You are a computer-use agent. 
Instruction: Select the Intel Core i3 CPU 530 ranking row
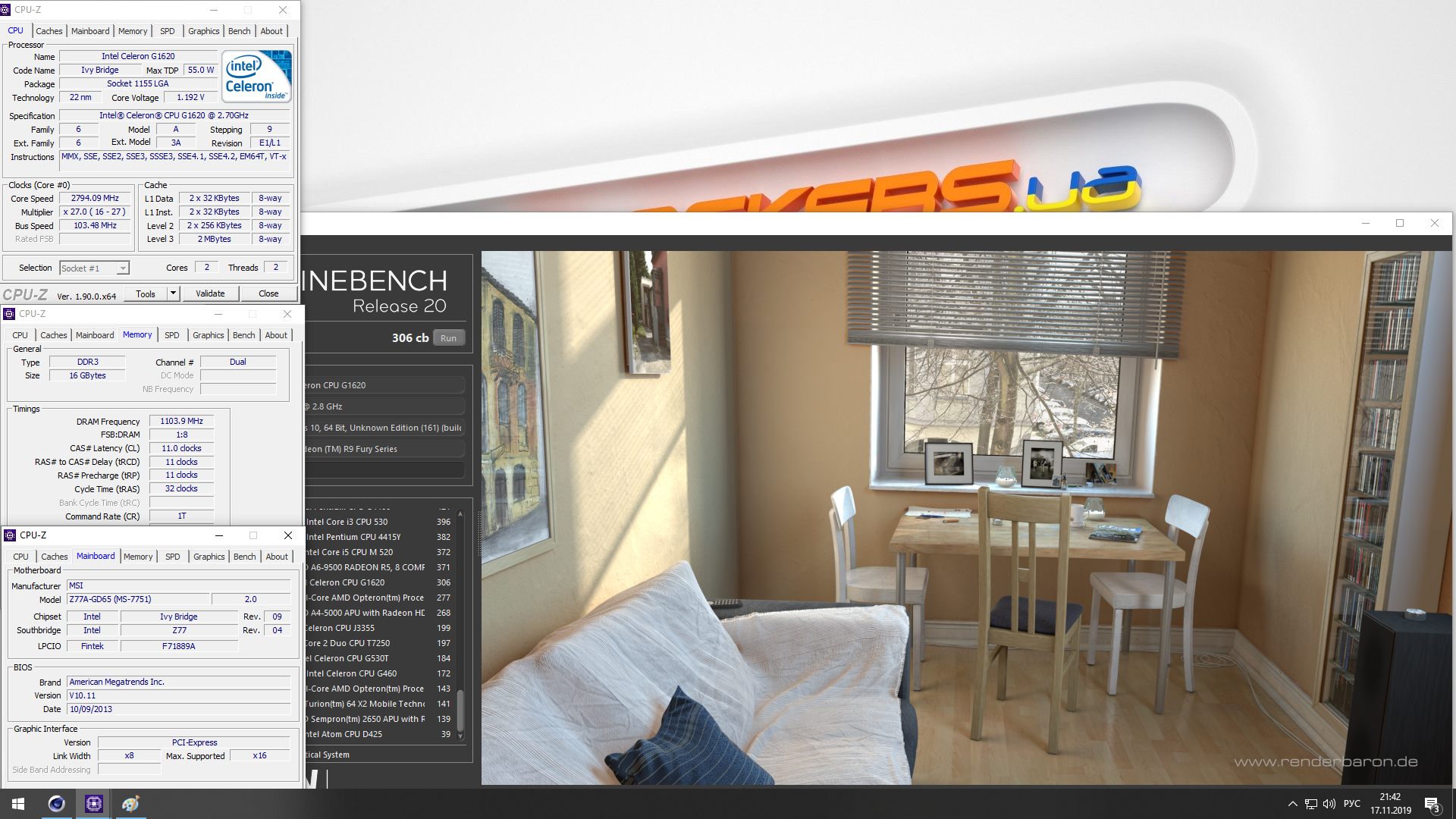point(378,522)
